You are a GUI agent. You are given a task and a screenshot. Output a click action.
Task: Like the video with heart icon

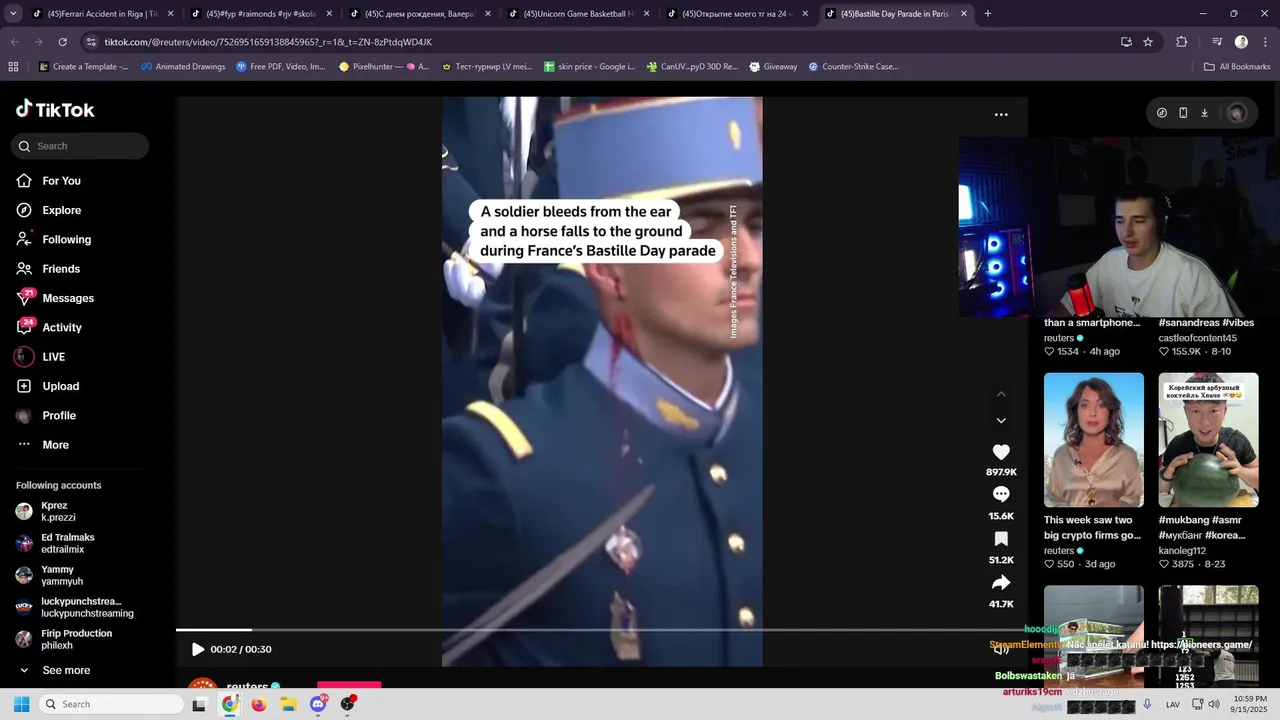[x=1001, y=452]
